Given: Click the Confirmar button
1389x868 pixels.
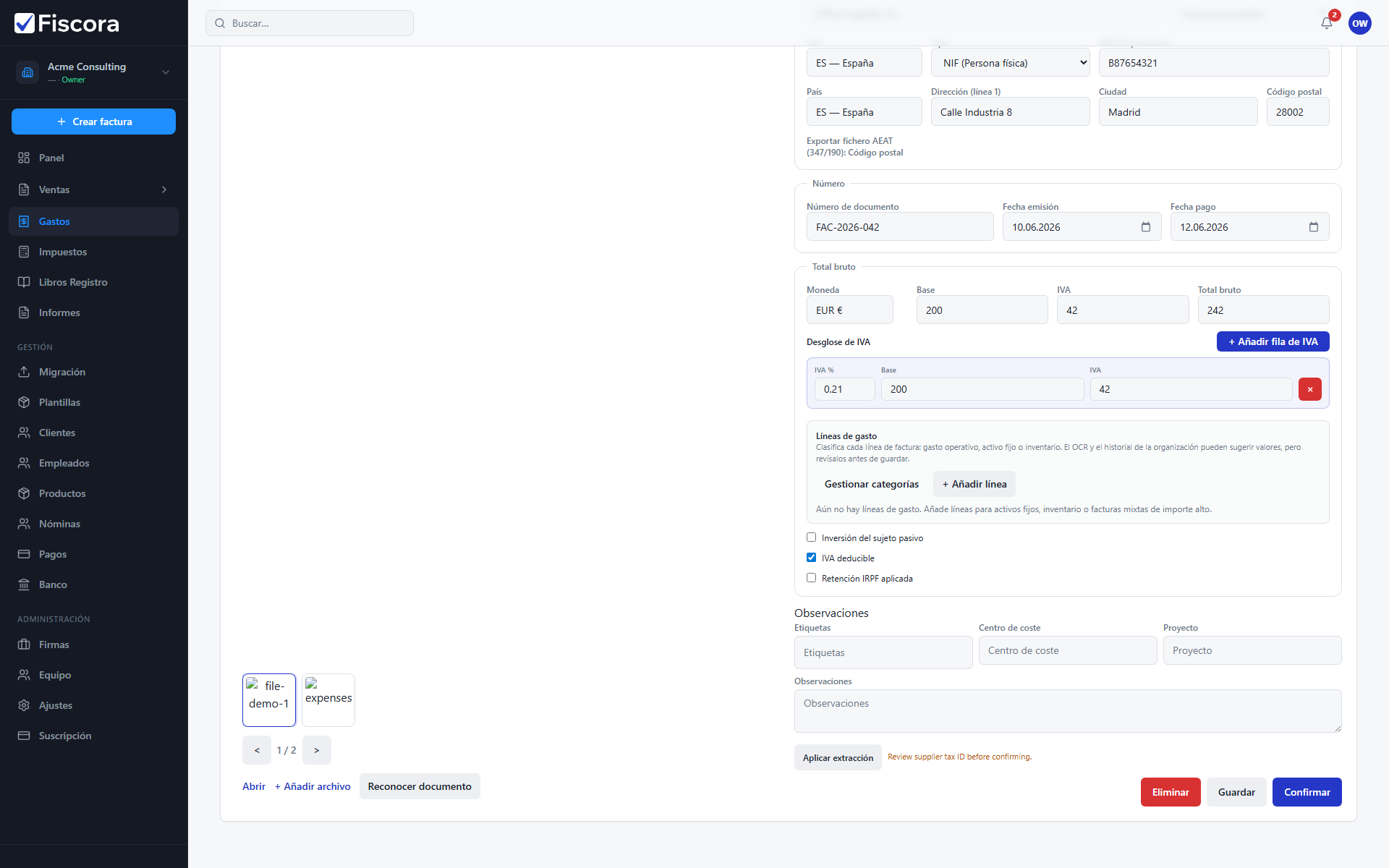Looking at the screenshot, I should click(x=1307, y=792).
